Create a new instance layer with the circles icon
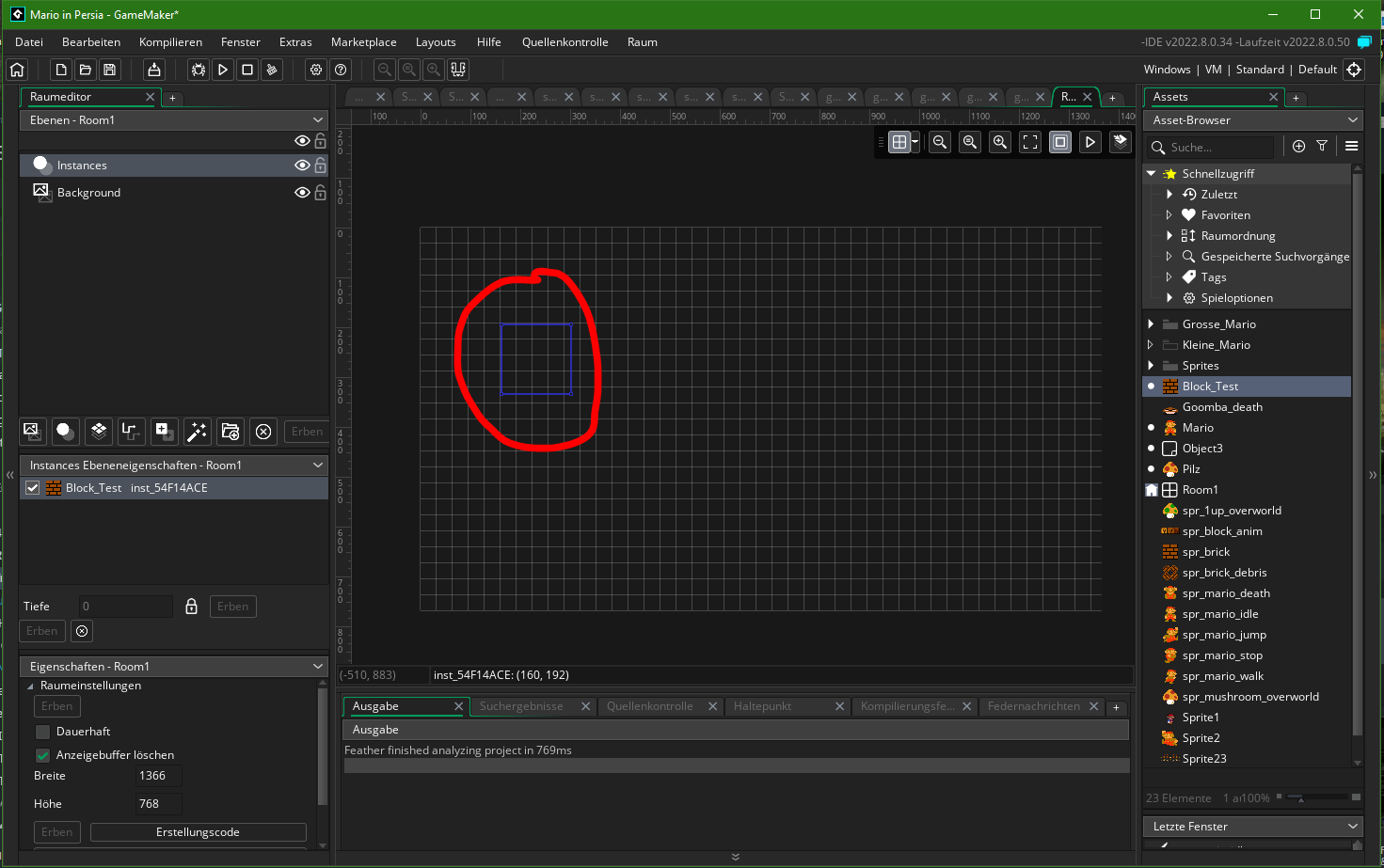This screenshot has height=868, width=1384. pyautogui.click(x=65, y=431)
